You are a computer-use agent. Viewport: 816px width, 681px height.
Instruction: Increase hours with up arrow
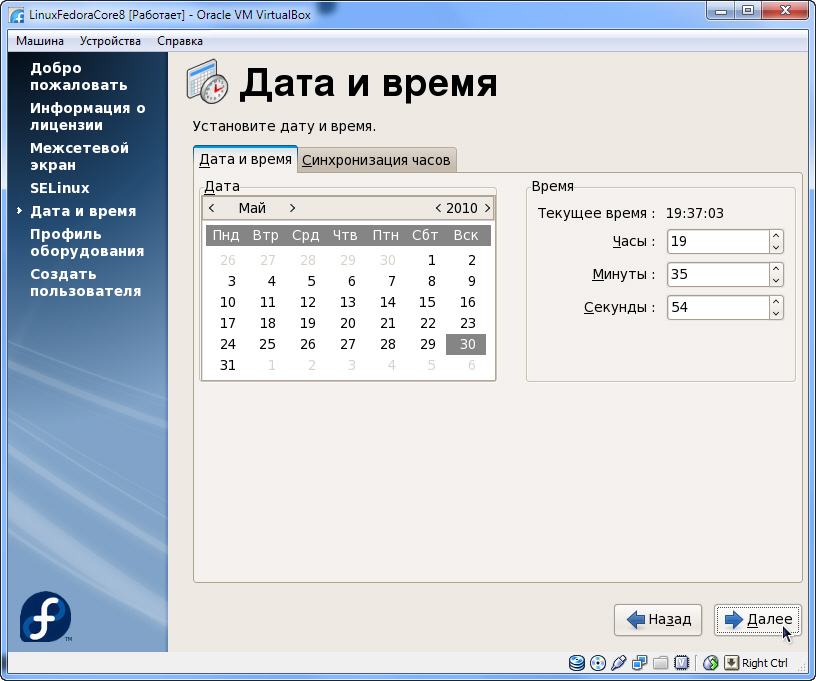point(776,236)
